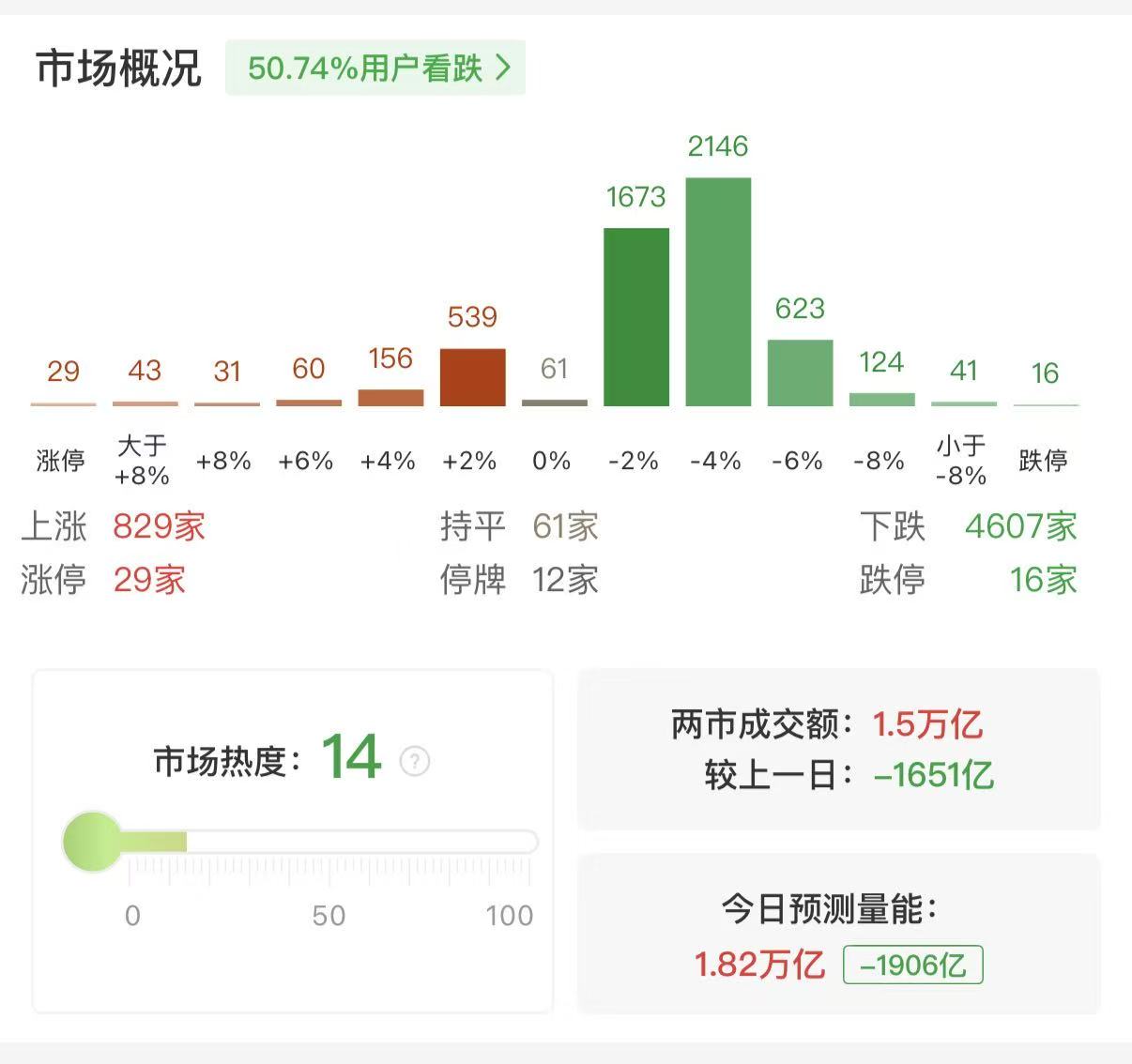Tap the 539 red bar for +2%
1132x1064 pixels.
[x=472, y=377]
